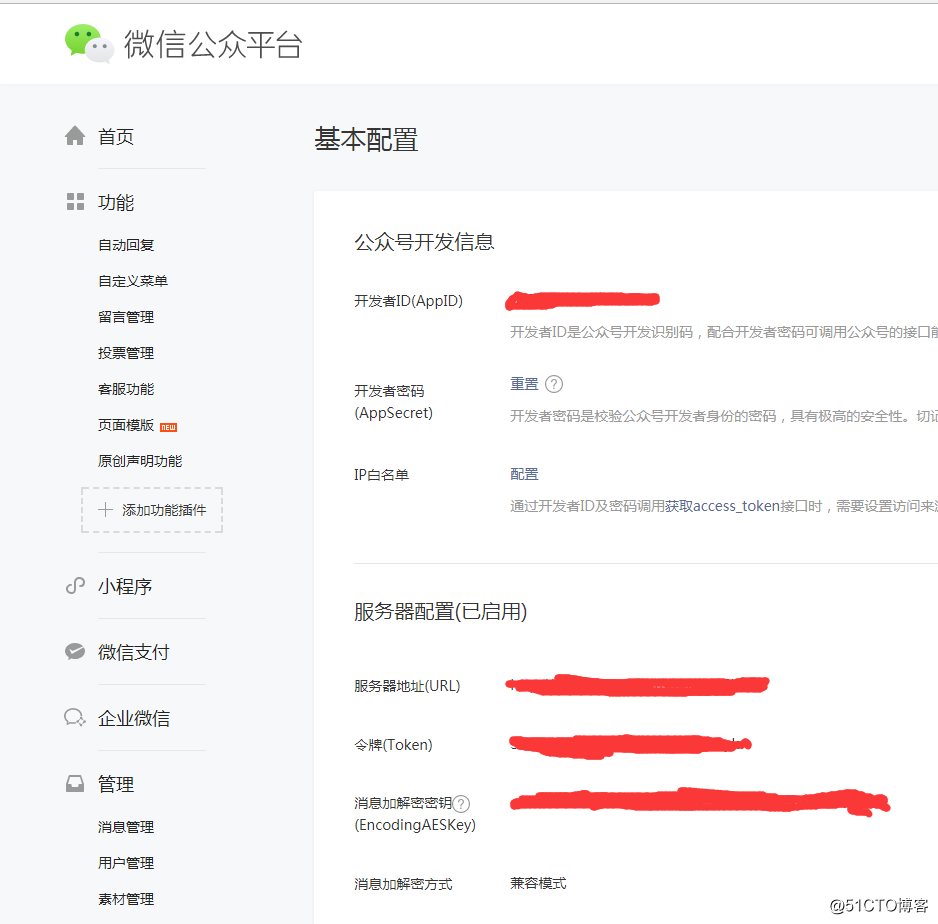Open 消息管理 page
This screenshot has width=938, height=924.
126,827
